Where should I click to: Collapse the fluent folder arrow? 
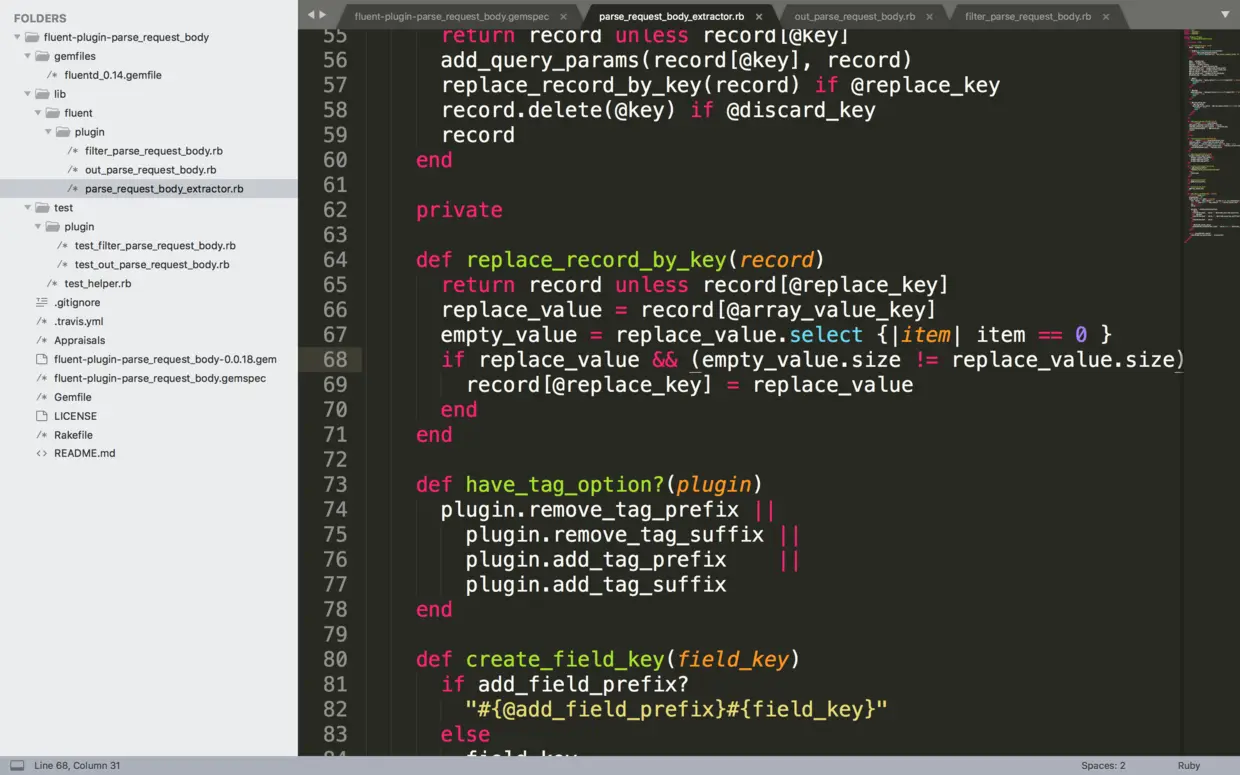click(x=38, y=113)
